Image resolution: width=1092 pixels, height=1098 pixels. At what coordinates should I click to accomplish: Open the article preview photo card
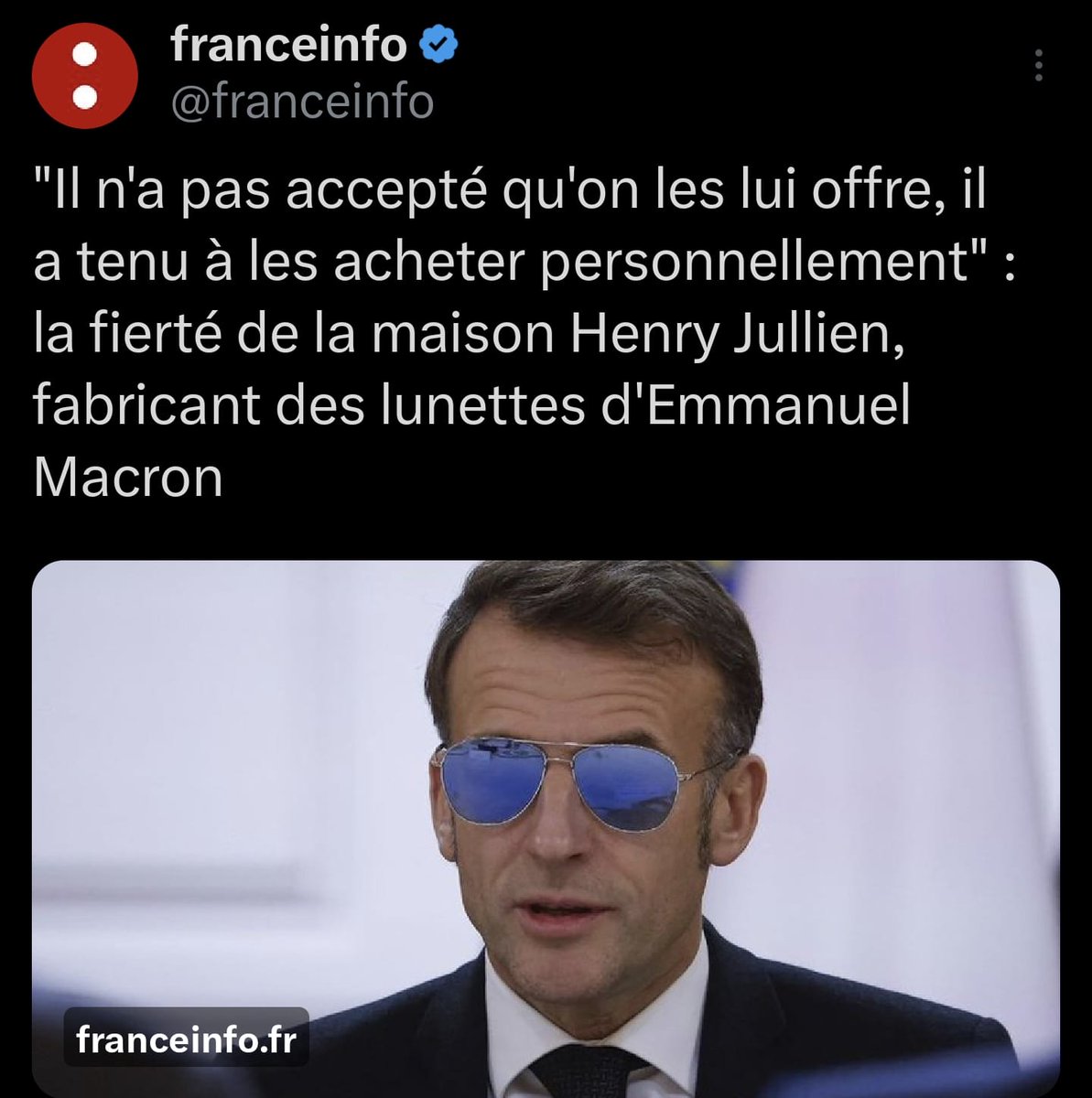tap(546, 829)
